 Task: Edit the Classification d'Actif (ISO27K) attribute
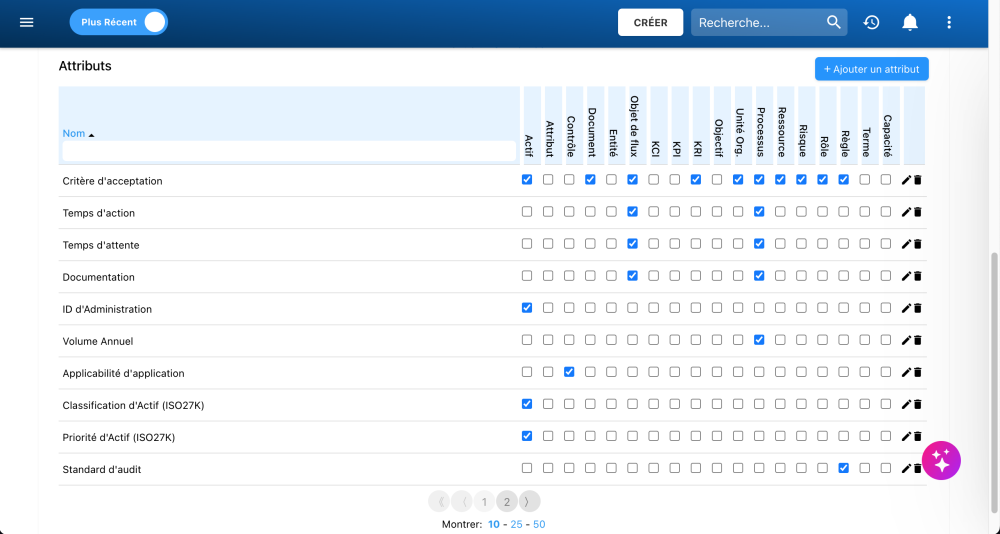point(906,404)
